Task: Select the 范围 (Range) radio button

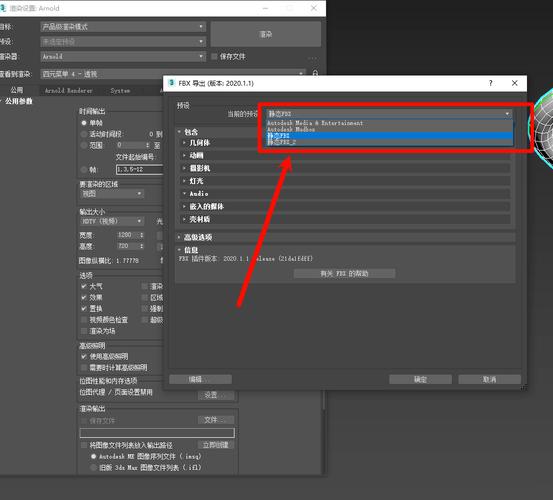Action: tap(84, 145)
